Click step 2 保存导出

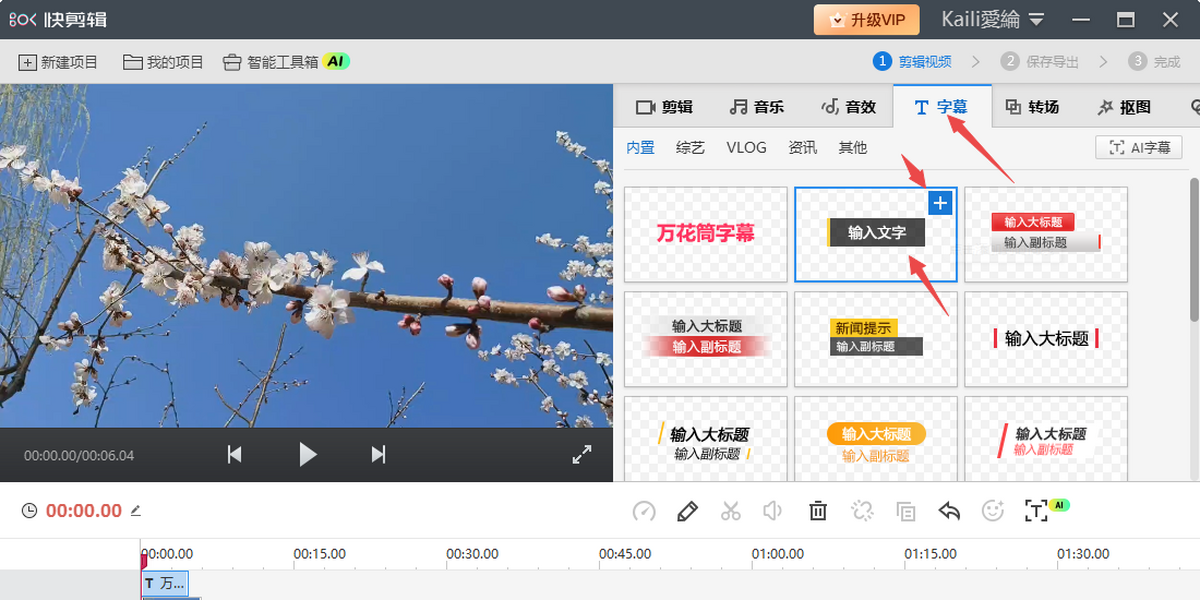(x=1040, y=62)
